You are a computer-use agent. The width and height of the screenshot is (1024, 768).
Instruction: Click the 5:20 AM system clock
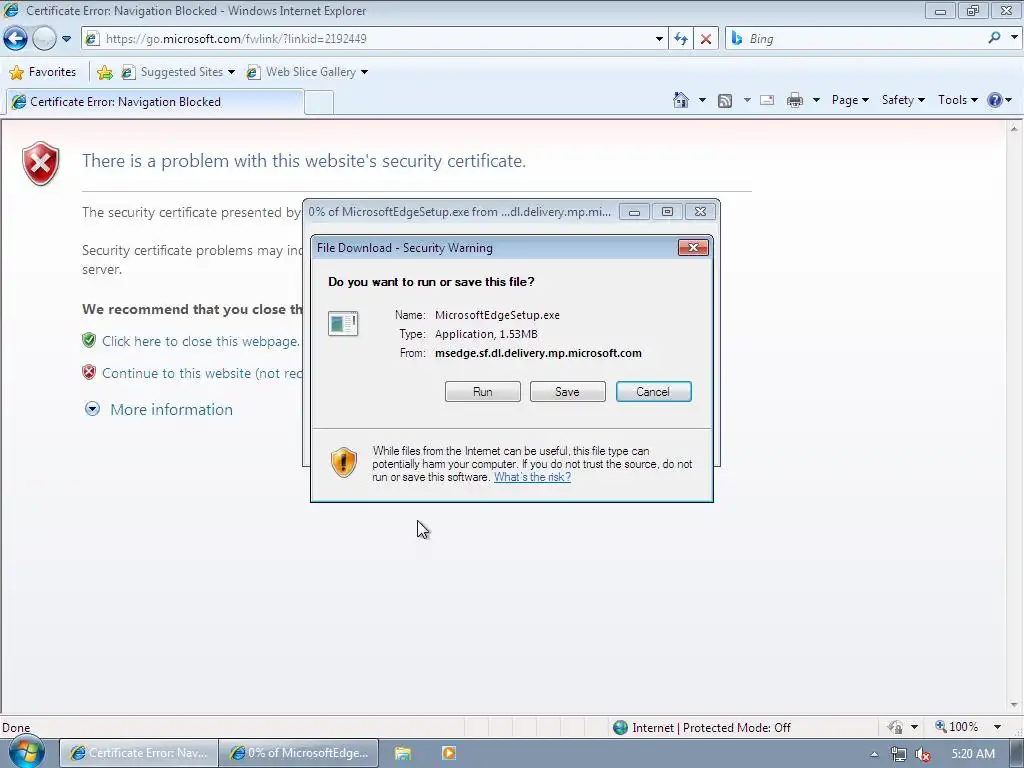point(973,754)
